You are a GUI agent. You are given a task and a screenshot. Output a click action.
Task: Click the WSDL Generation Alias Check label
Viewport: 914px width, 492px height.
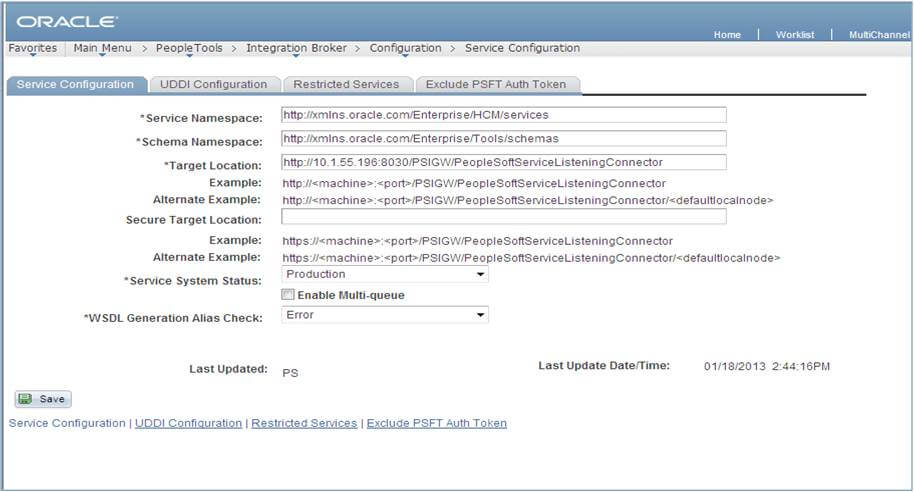(173, 318)
